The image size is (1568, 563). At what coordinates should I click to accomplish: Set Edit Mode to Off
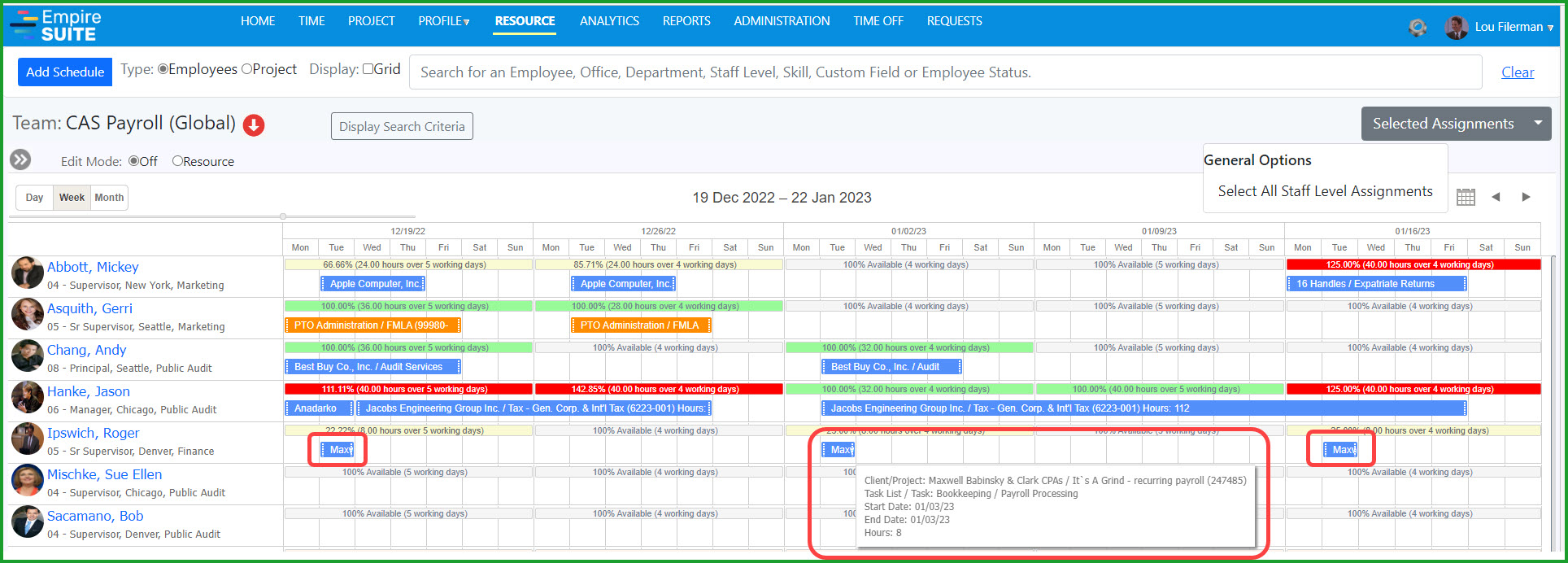pos(133,161)
